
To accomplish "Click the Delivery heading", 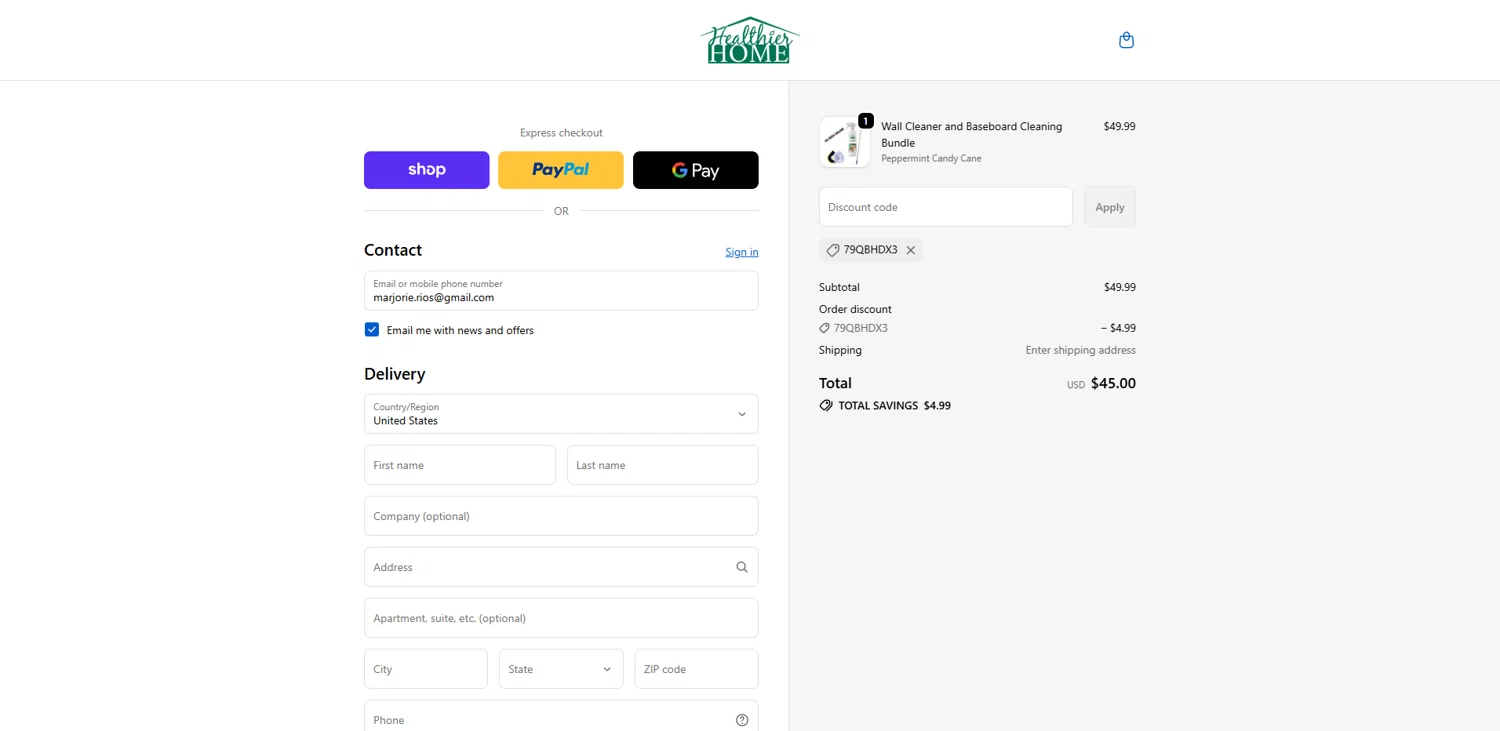I will (x=395, y=374).
